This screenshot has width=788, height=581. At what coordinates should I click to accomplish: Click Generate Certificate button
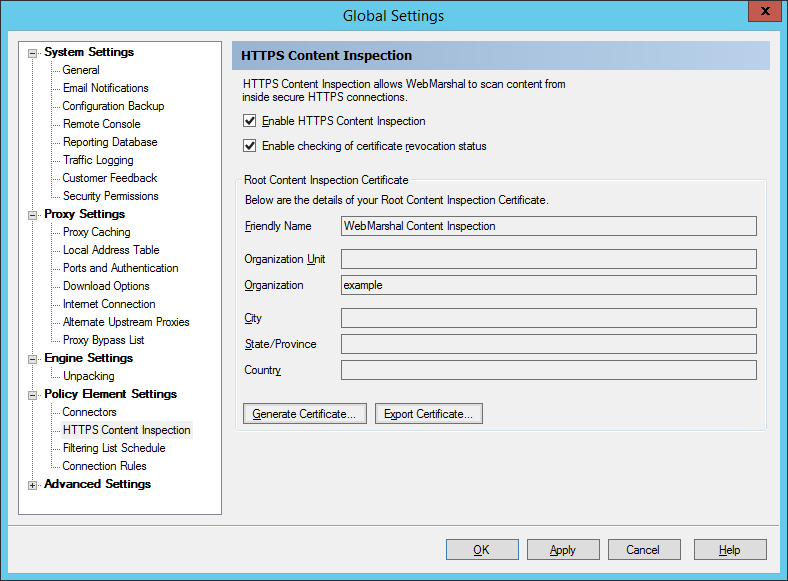point(304,414)
